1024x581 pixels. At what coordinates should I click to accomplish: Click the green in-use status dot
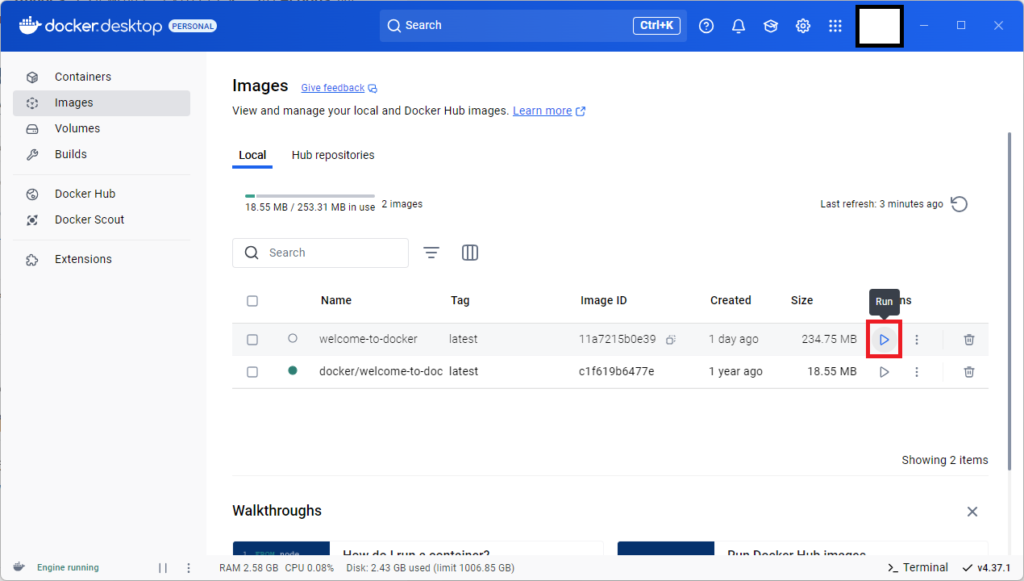pyautogui.click(x=293, y=370)
